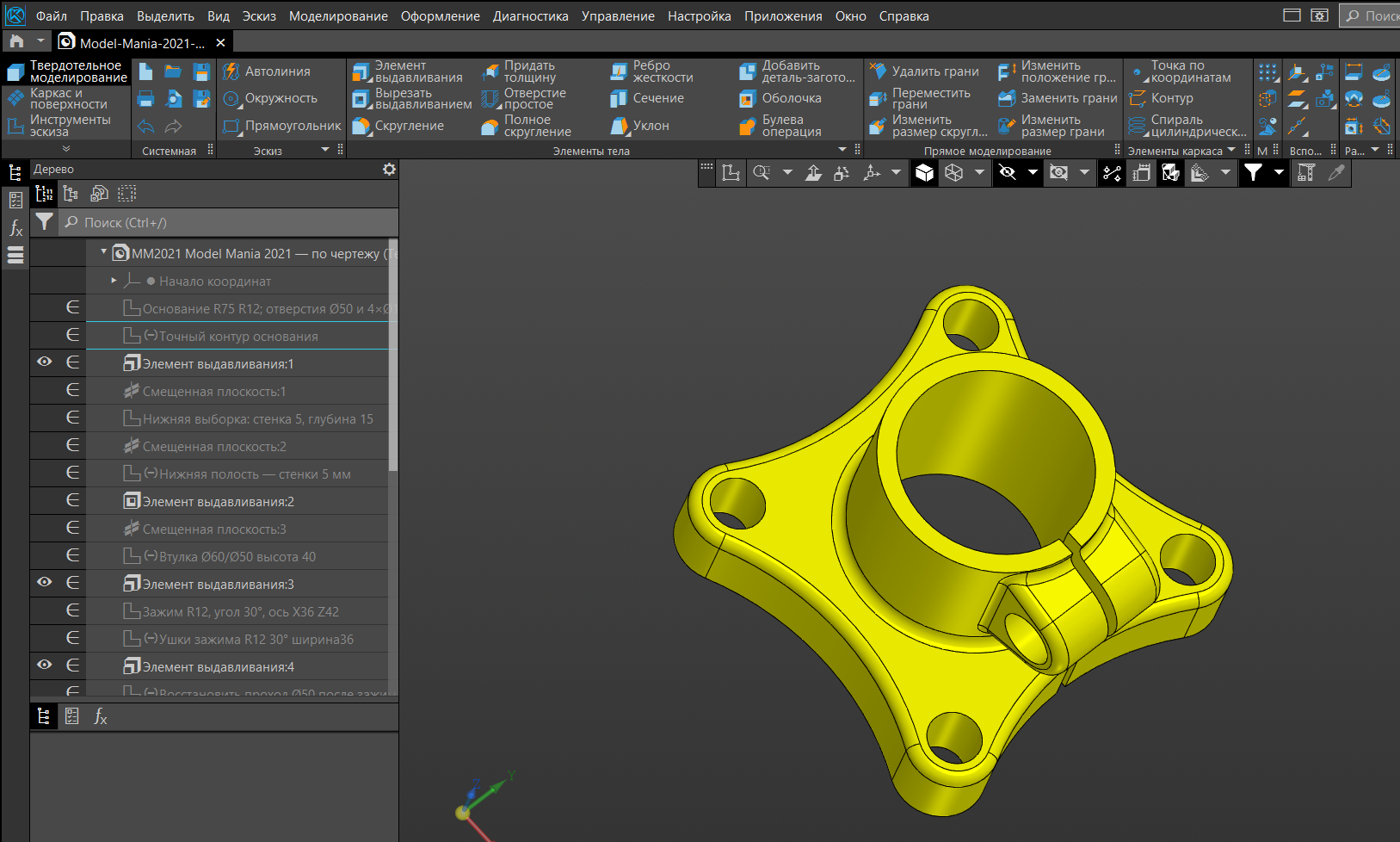Open the Моделирование menu
Viewport: 1400px width, 842px height.
tap(338, 16)
